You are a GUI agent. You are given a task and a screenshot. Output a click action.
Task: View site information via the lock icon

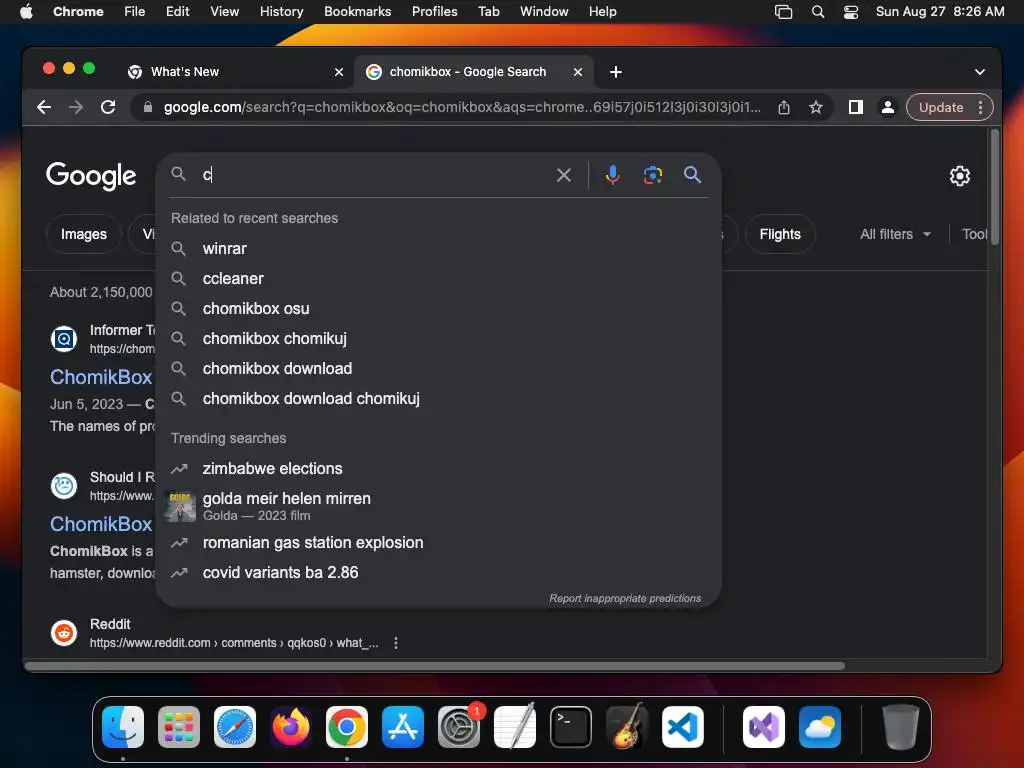coord(148,107)
